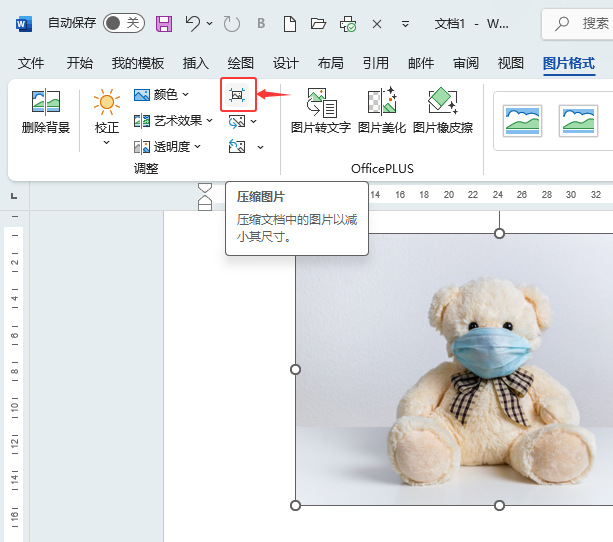Open the 视图 tab

click(511, 63)
